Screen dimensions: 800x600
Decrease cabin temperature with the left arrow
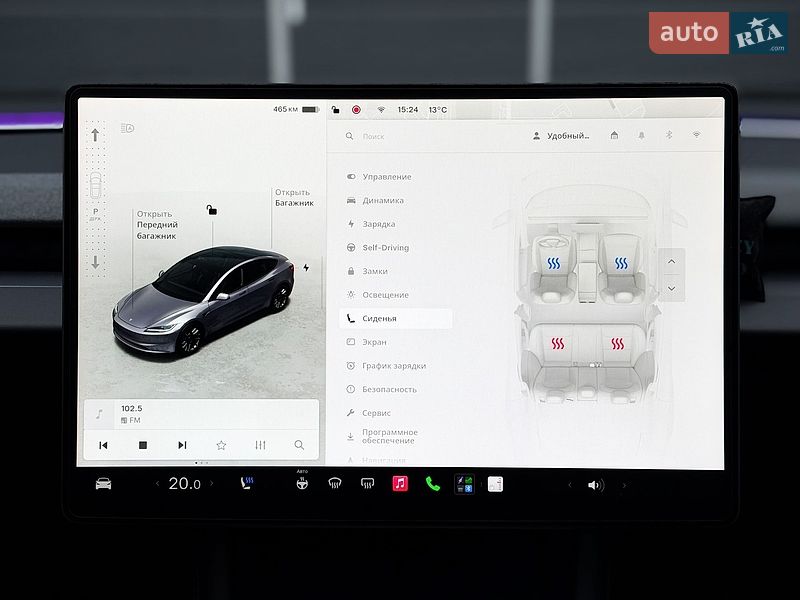tap(157, 483)
